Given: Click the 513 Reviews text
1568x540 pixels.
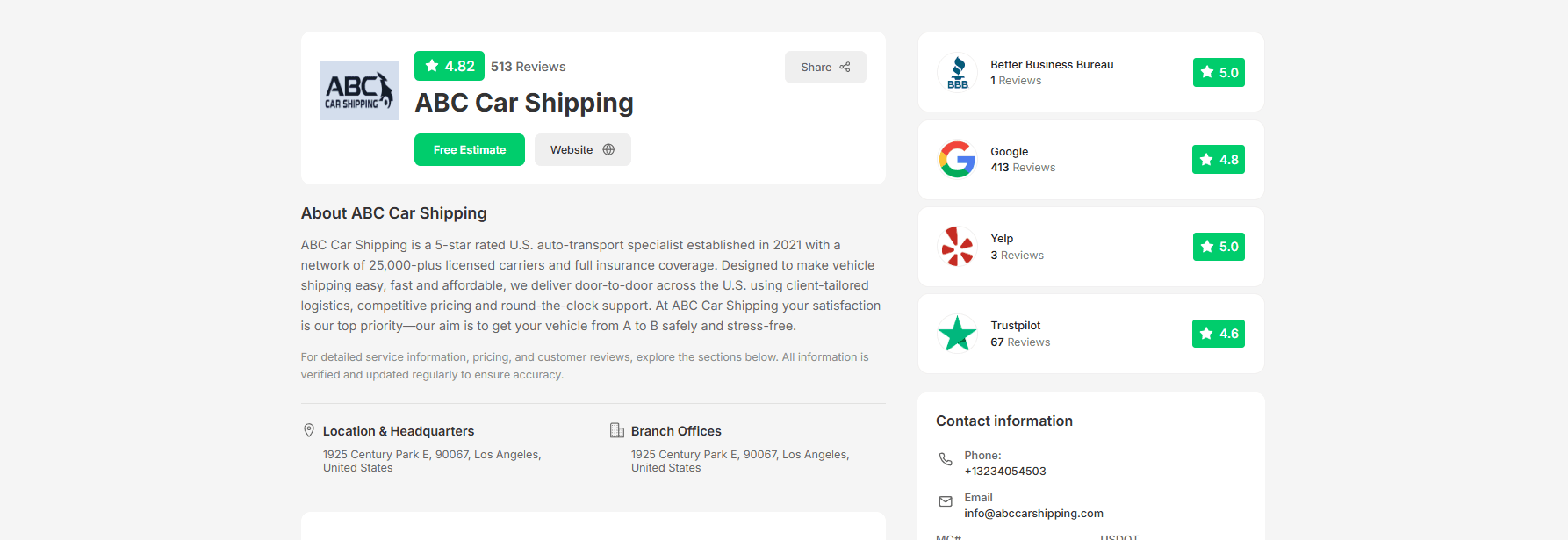Looking at the screenshot, I should click(528, 67).
